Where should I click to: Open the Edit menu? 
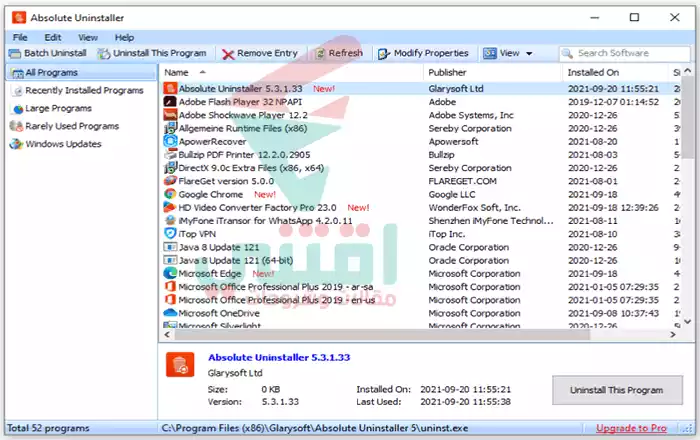tap(53, 37)
